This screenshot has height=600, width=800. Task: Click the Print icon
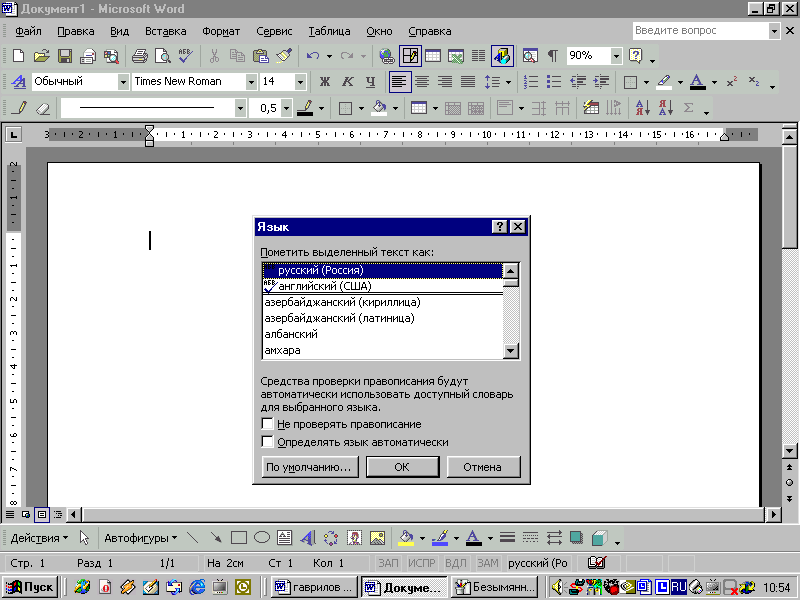pos(139,56)
